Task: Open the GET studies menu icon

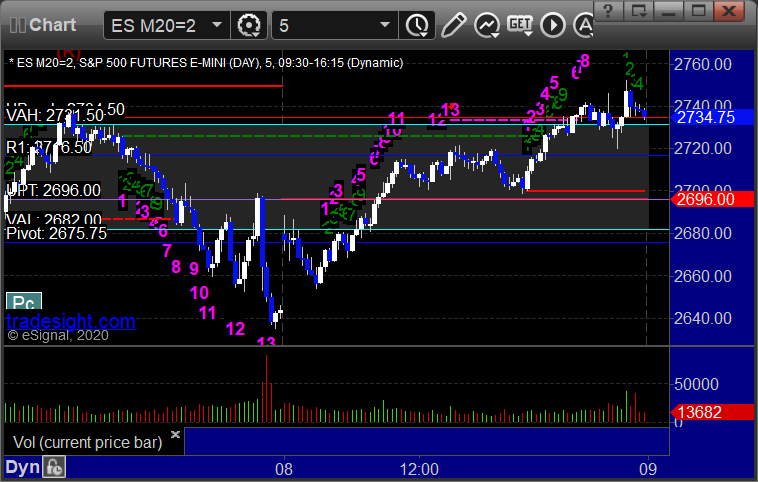Action: tap(520, 25)
